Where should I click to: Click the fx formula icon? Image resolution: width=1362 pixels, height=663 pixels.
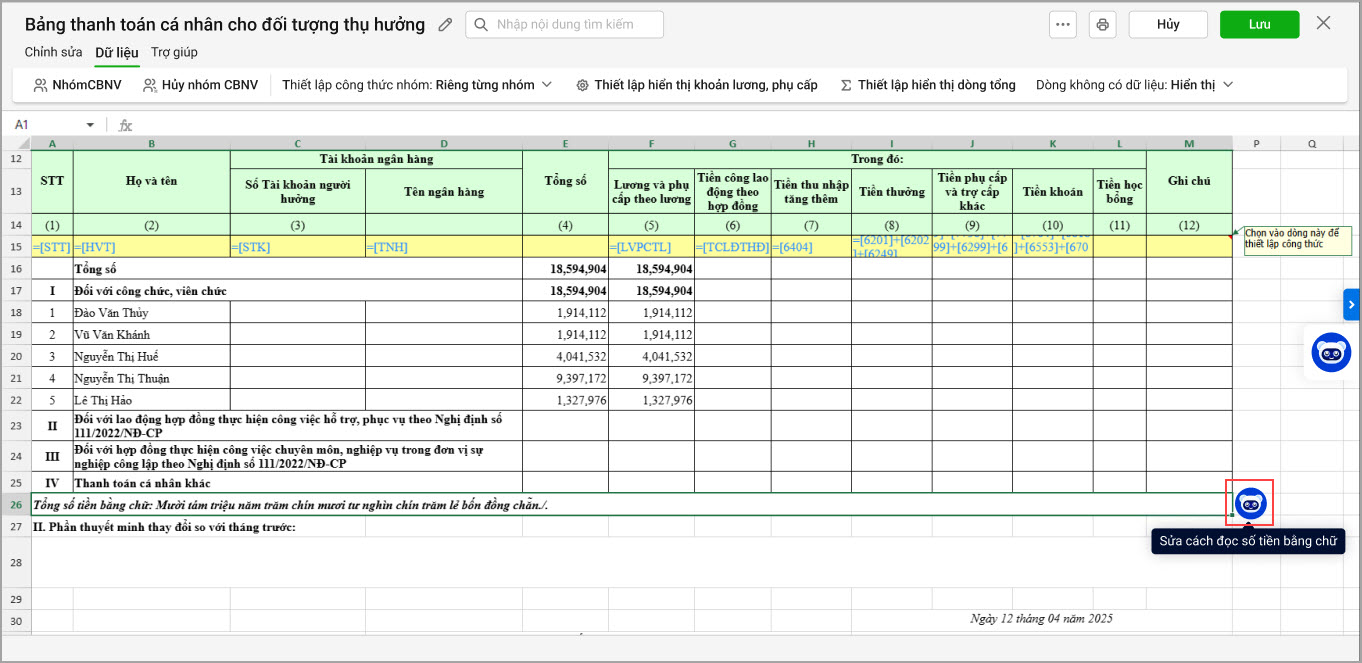point(126,125)
